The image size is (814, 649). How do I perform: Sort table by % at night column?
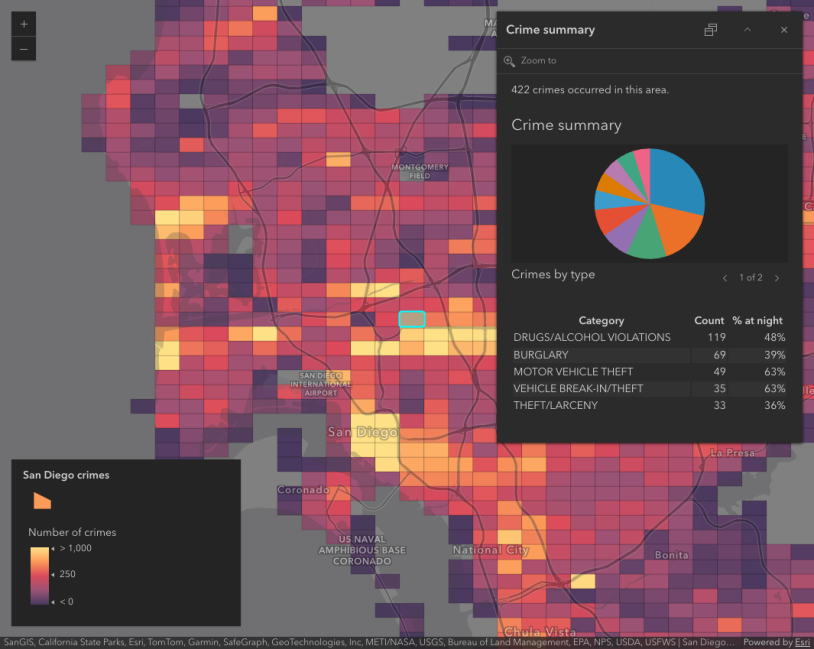coord(757,320)
